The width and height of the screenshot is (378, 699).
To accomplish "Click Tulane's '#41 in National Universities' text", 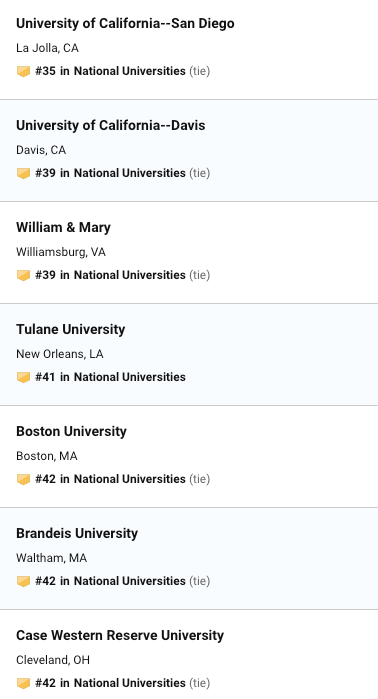I will coord(110,377).
